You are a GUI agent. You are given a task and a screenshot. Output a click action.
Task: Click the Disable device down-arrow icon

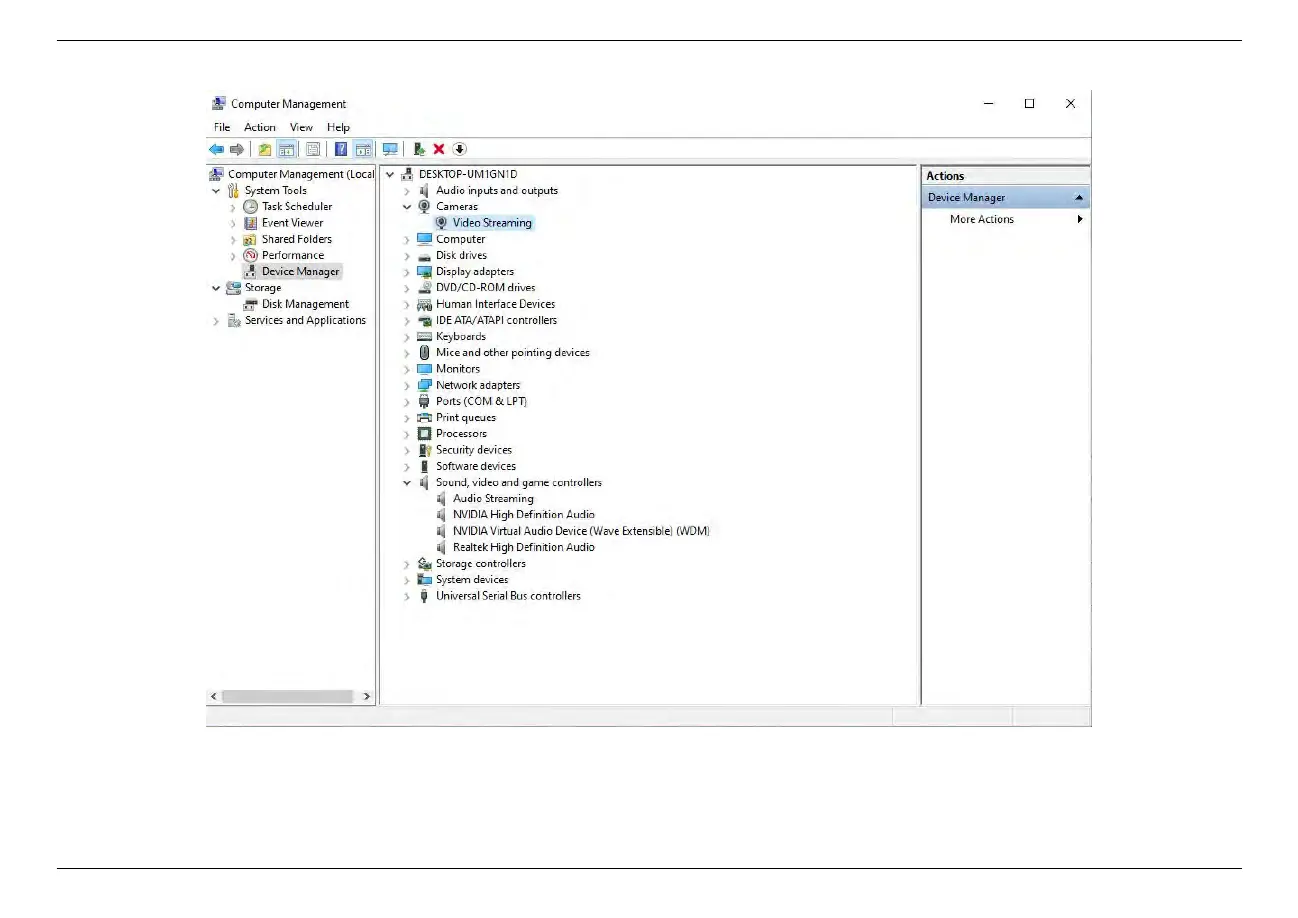[x=459, y=149]
